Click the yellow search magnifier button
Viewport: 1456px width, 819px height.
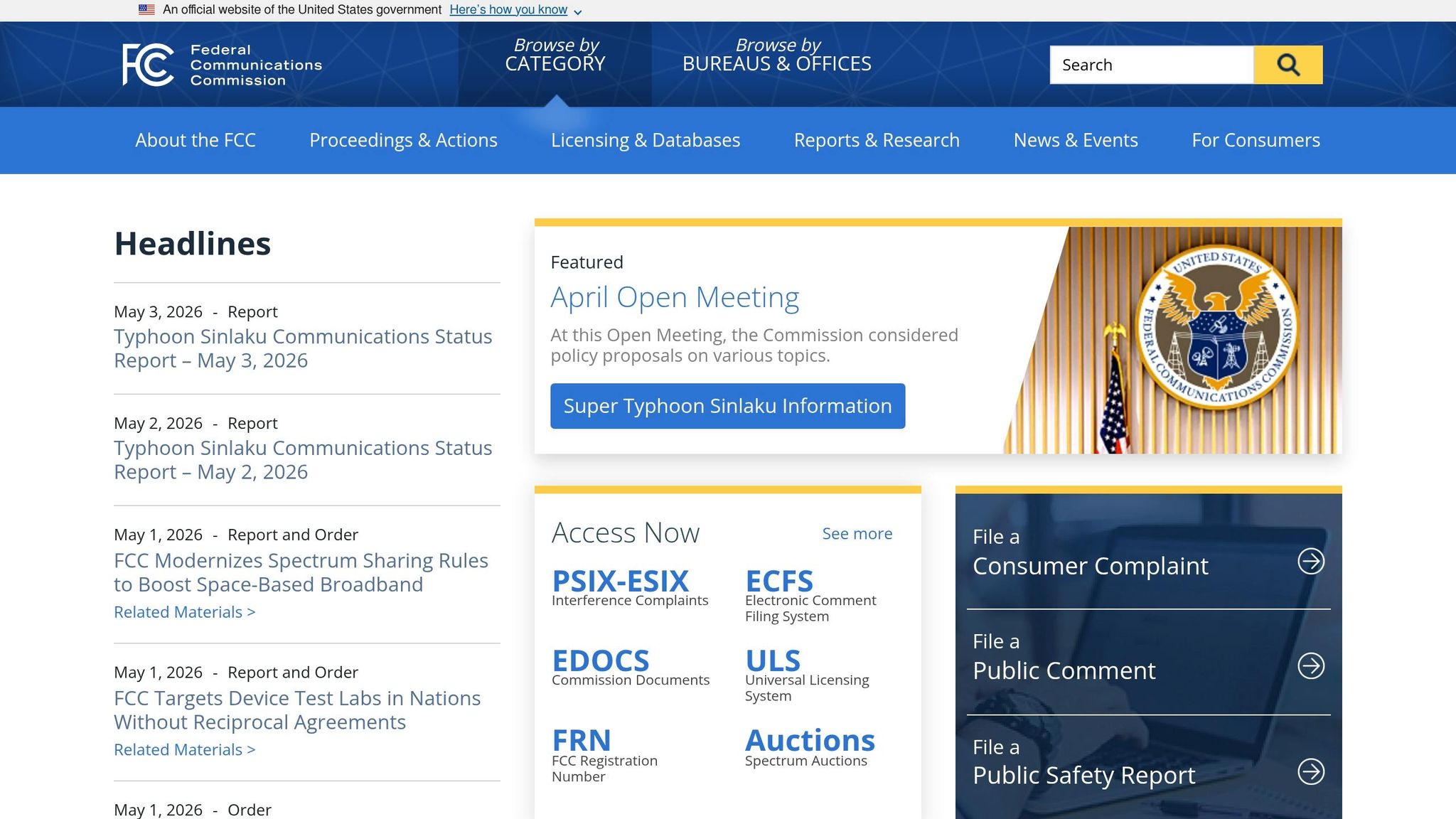1288,65
